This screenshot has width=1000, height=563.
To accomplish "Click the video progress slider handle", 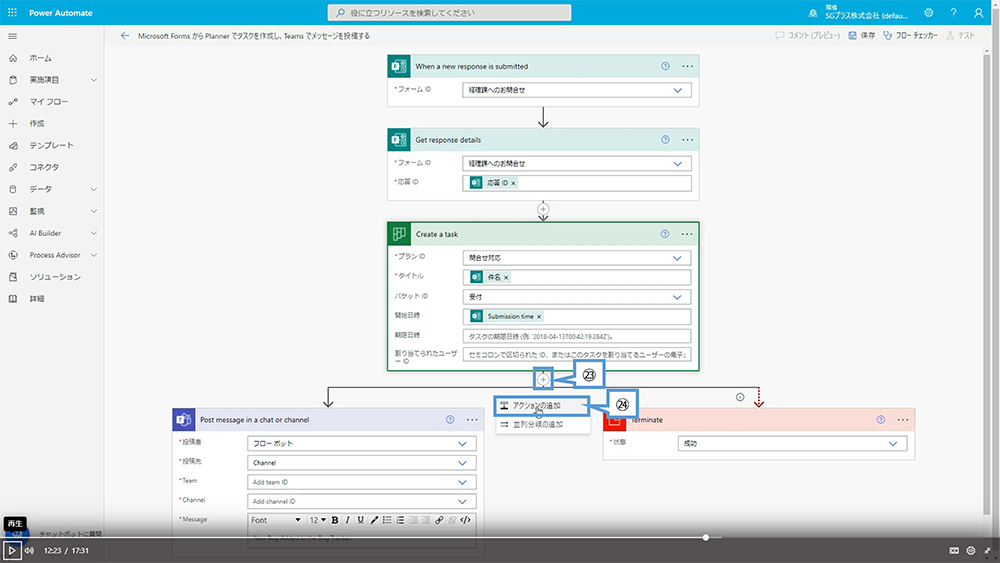I will [705, 537].
